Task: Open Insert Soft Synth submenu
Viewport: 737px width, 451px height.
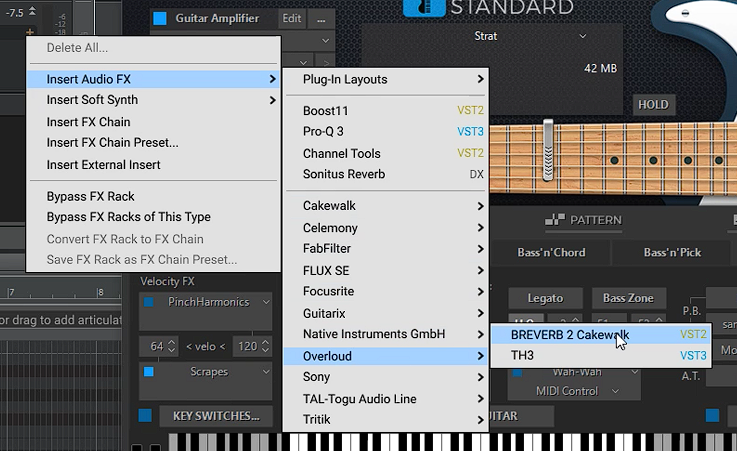Action: click(153, 100)
